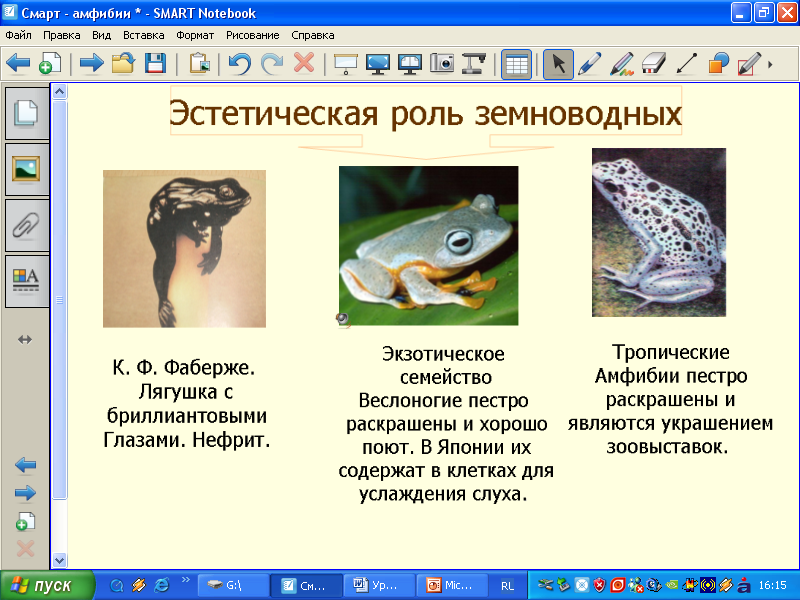Viewport: 800px width, 600px height.
Task: Open the Gallery side tab
Action: point(26,169)
